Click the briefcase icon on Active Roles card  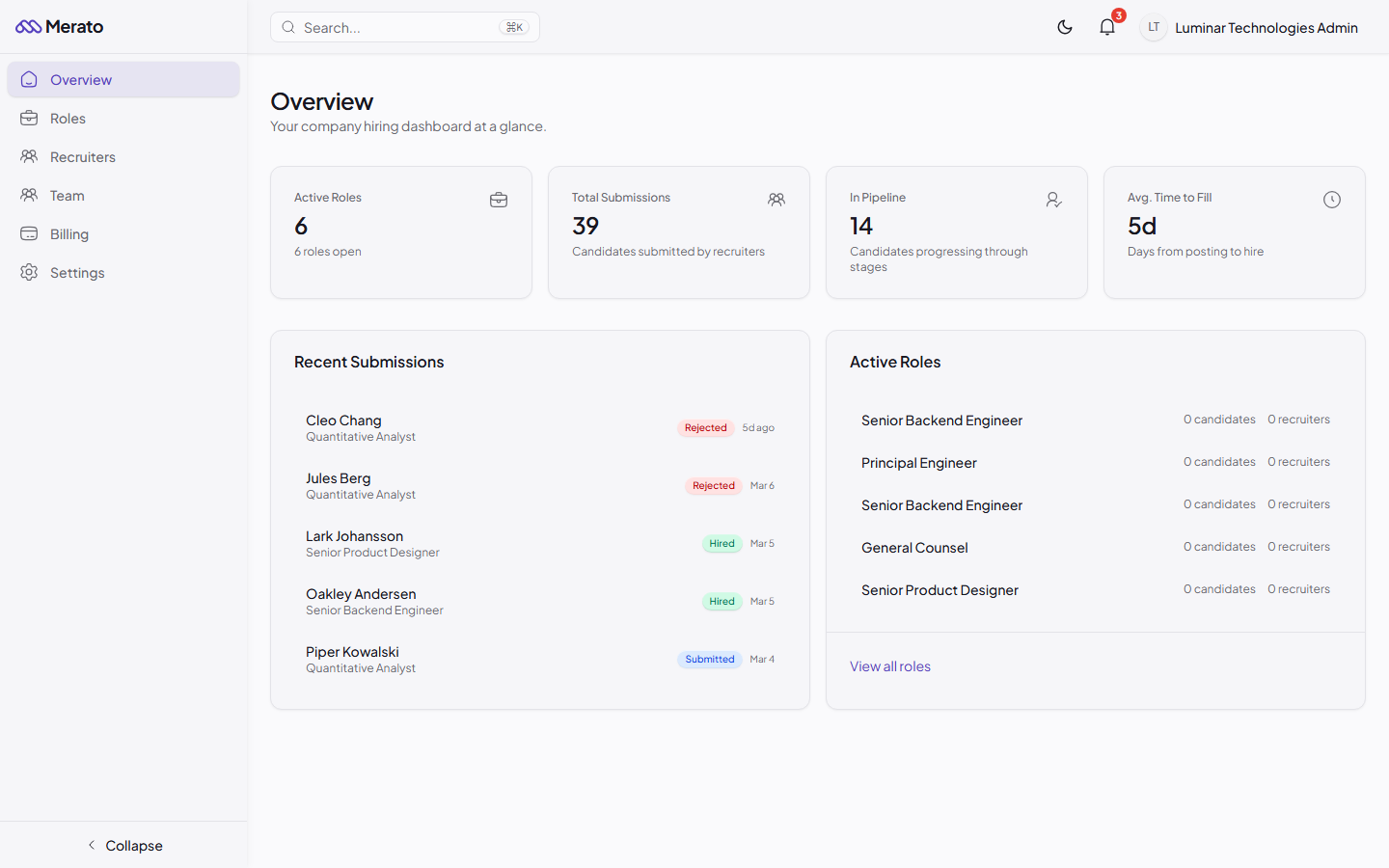499,200
